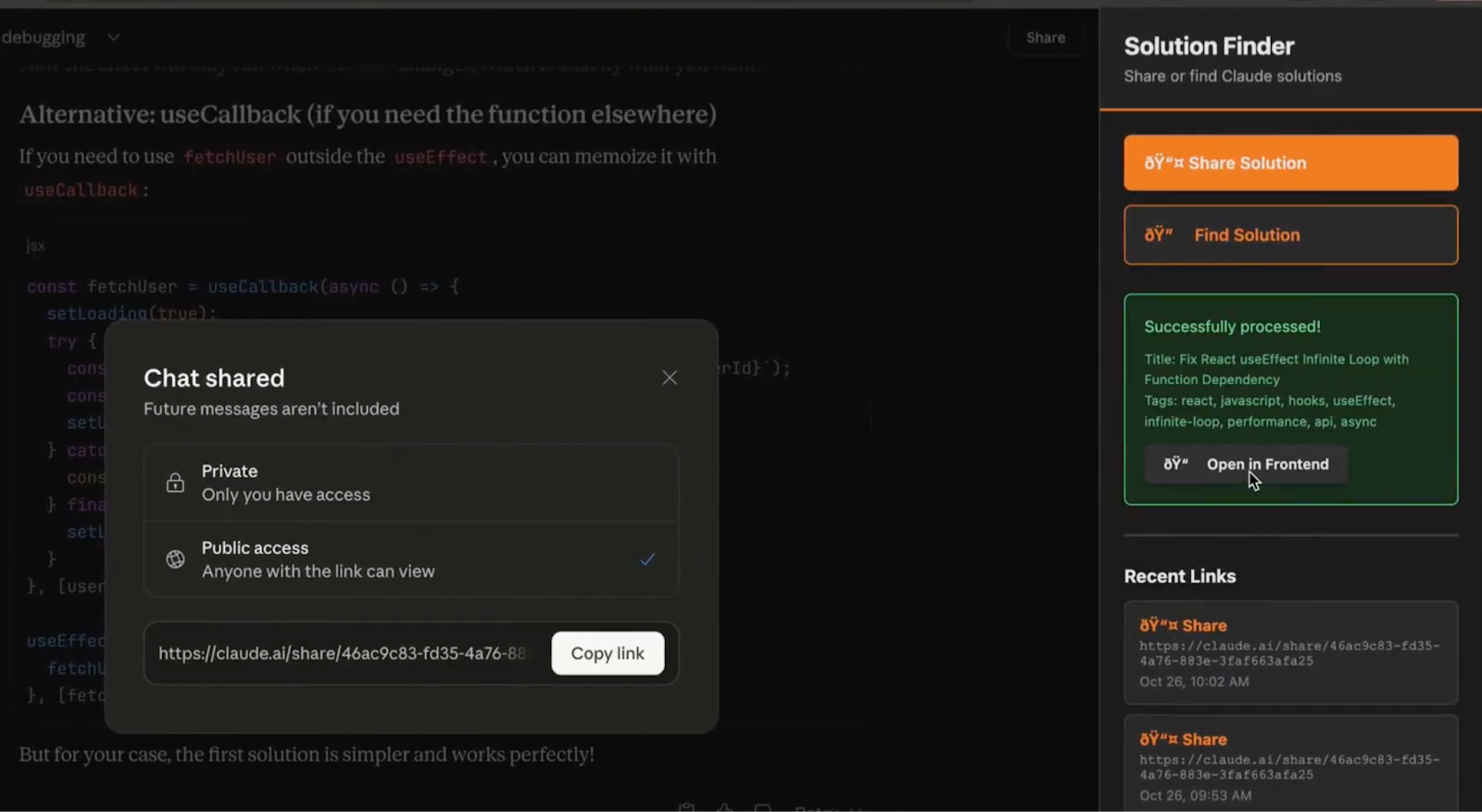The image size is (1482, 812).
Task: Click the checkmark on Public access
Action: (647, 559)
